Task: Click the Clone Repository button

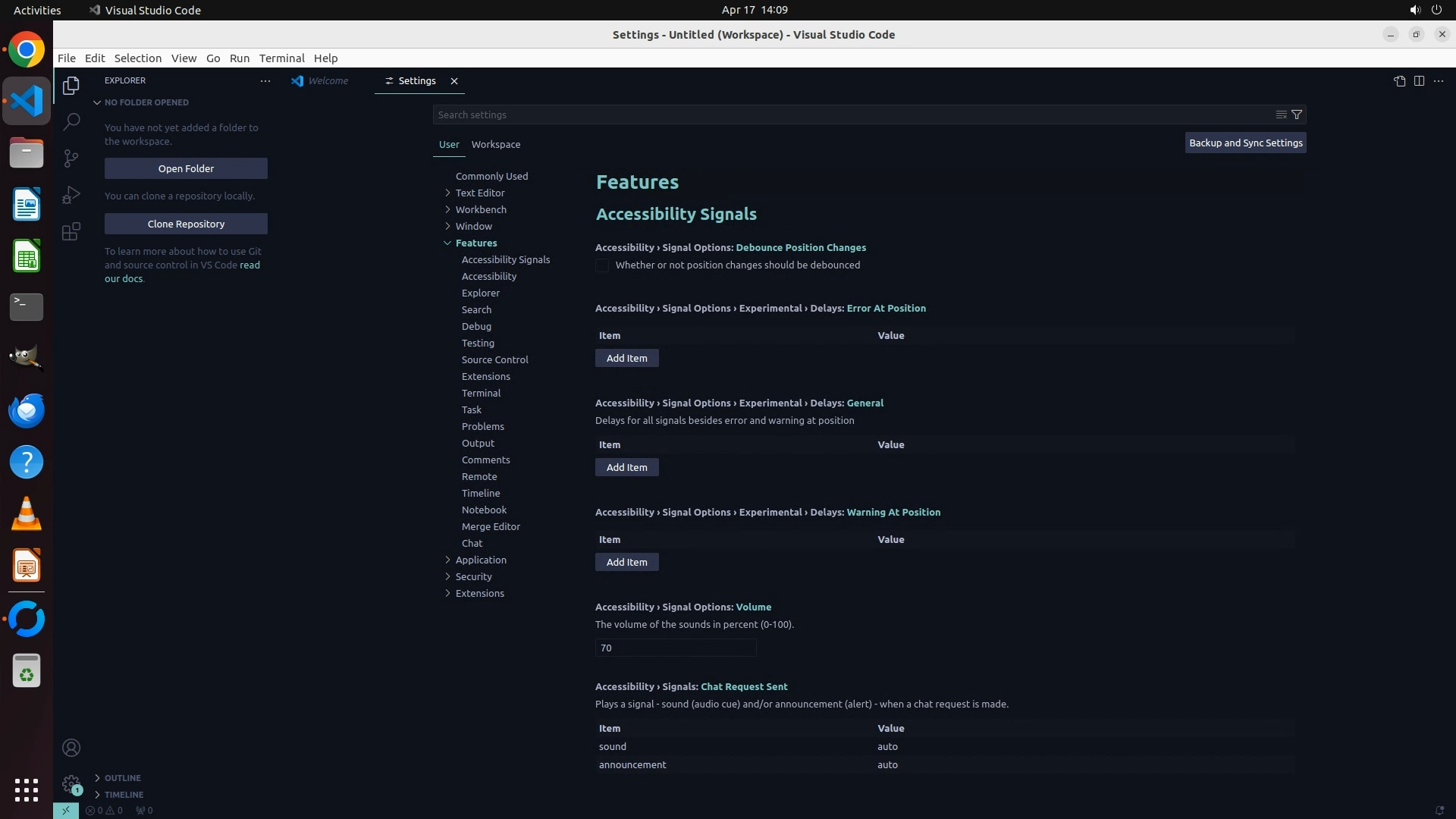Action: 186,224
